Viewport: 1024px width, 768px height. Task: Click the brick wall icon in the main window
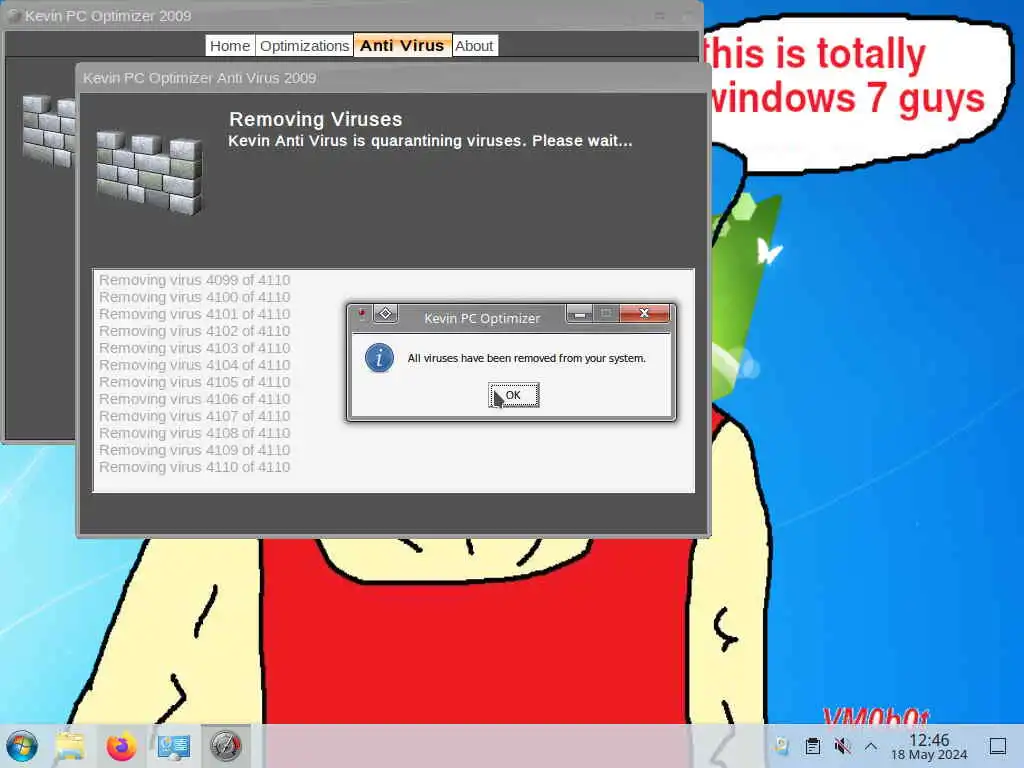click(48, 131)
